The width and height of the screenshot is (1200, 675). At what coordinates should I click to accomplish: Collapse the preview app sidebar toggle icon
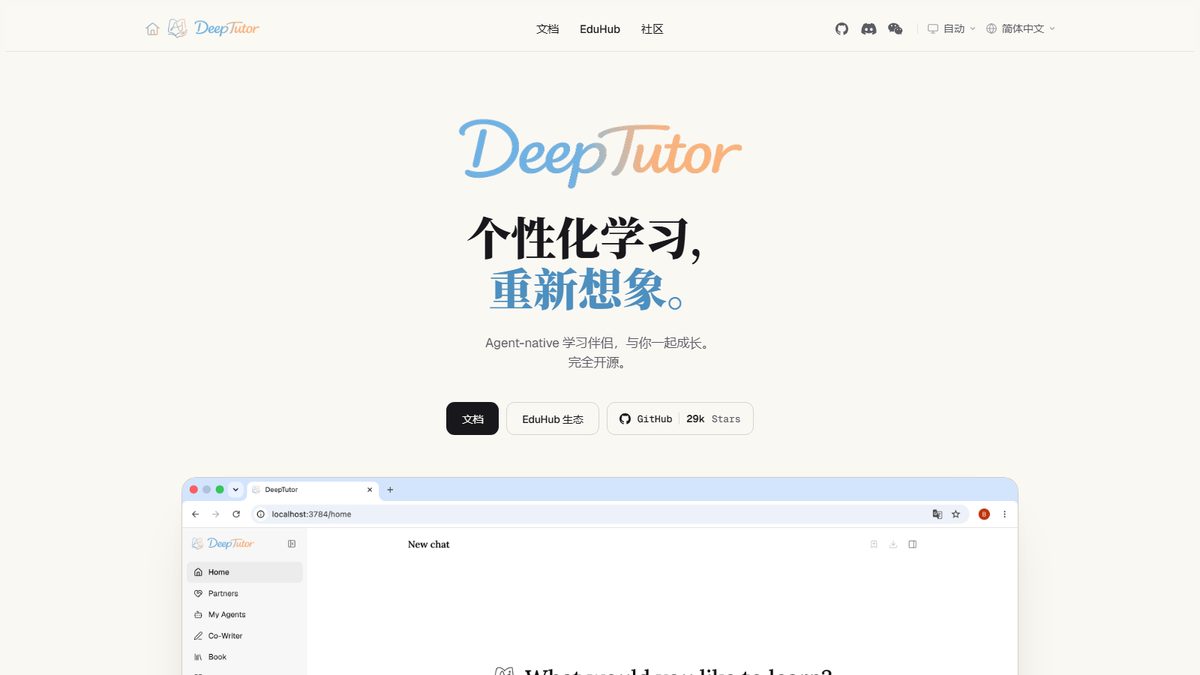292,544
